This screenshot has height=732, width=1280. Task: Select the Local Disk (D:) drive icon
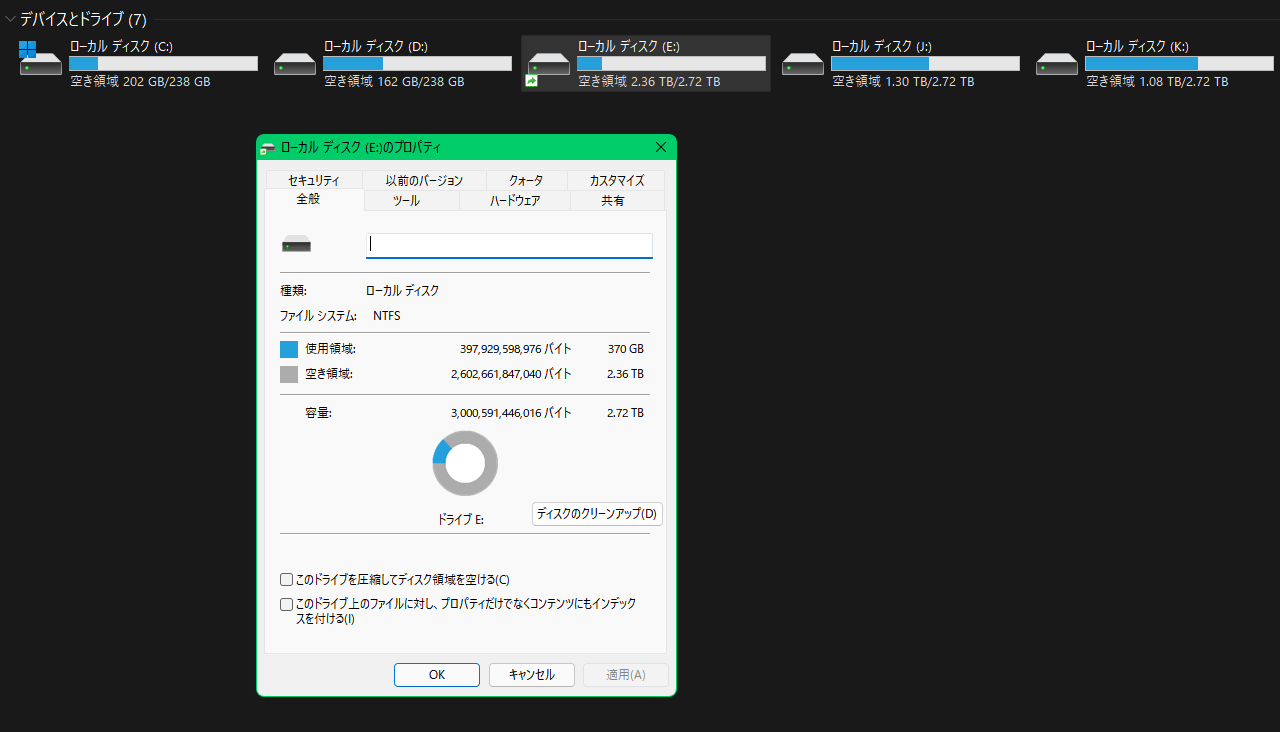(x=295, y=63)
